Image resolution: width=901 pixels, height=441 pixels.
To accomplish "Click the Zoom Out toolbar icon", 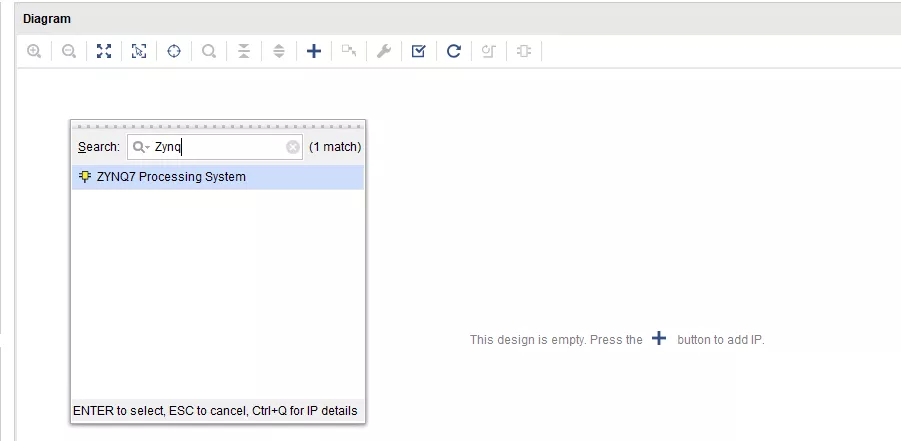I will 69,51.
